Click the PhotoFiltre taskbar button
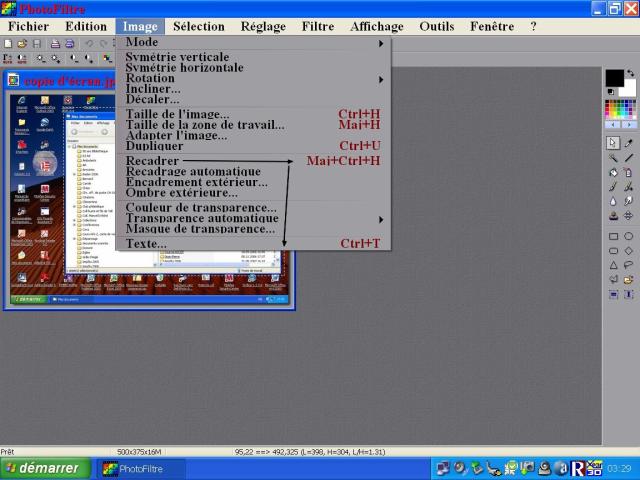The image size is (640, 480). coord(141,469)
